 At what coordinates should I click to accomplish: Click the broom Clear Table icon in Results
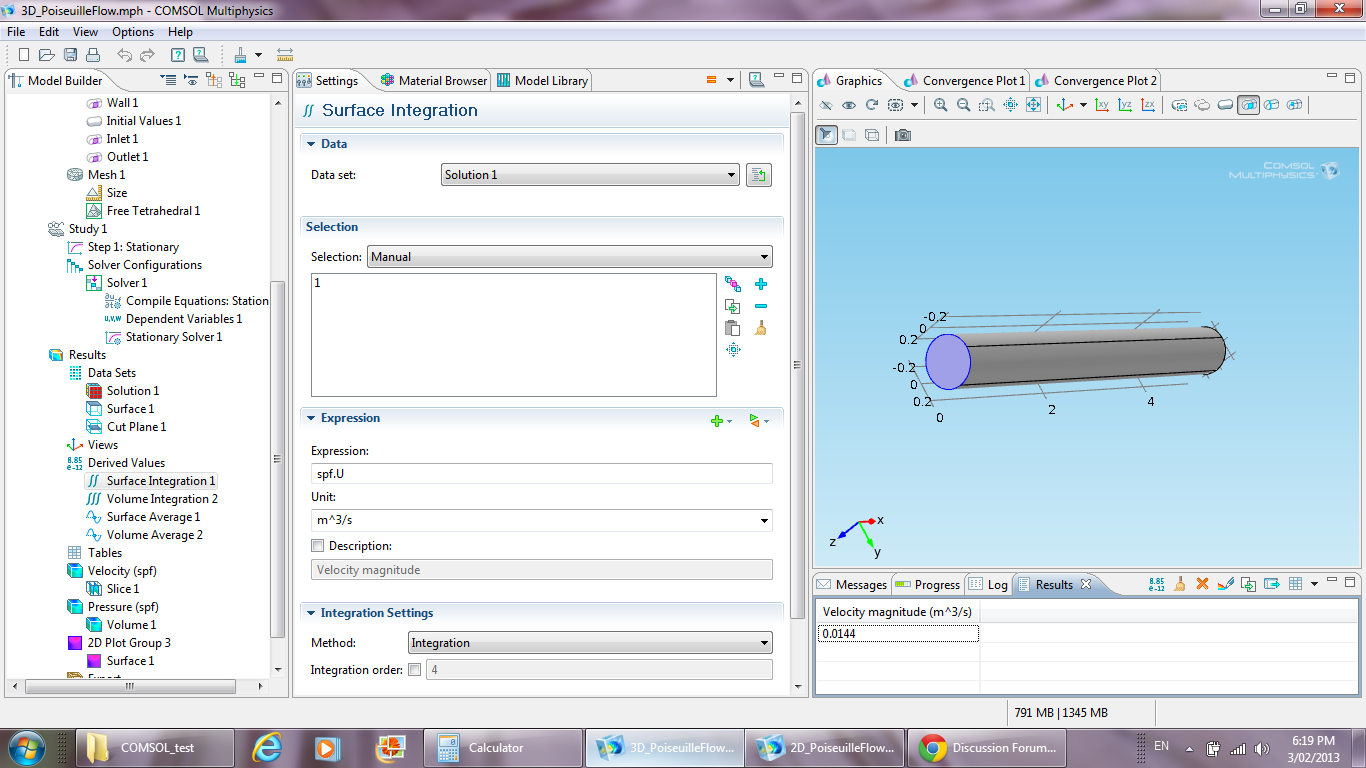[x=1180, y=584]
